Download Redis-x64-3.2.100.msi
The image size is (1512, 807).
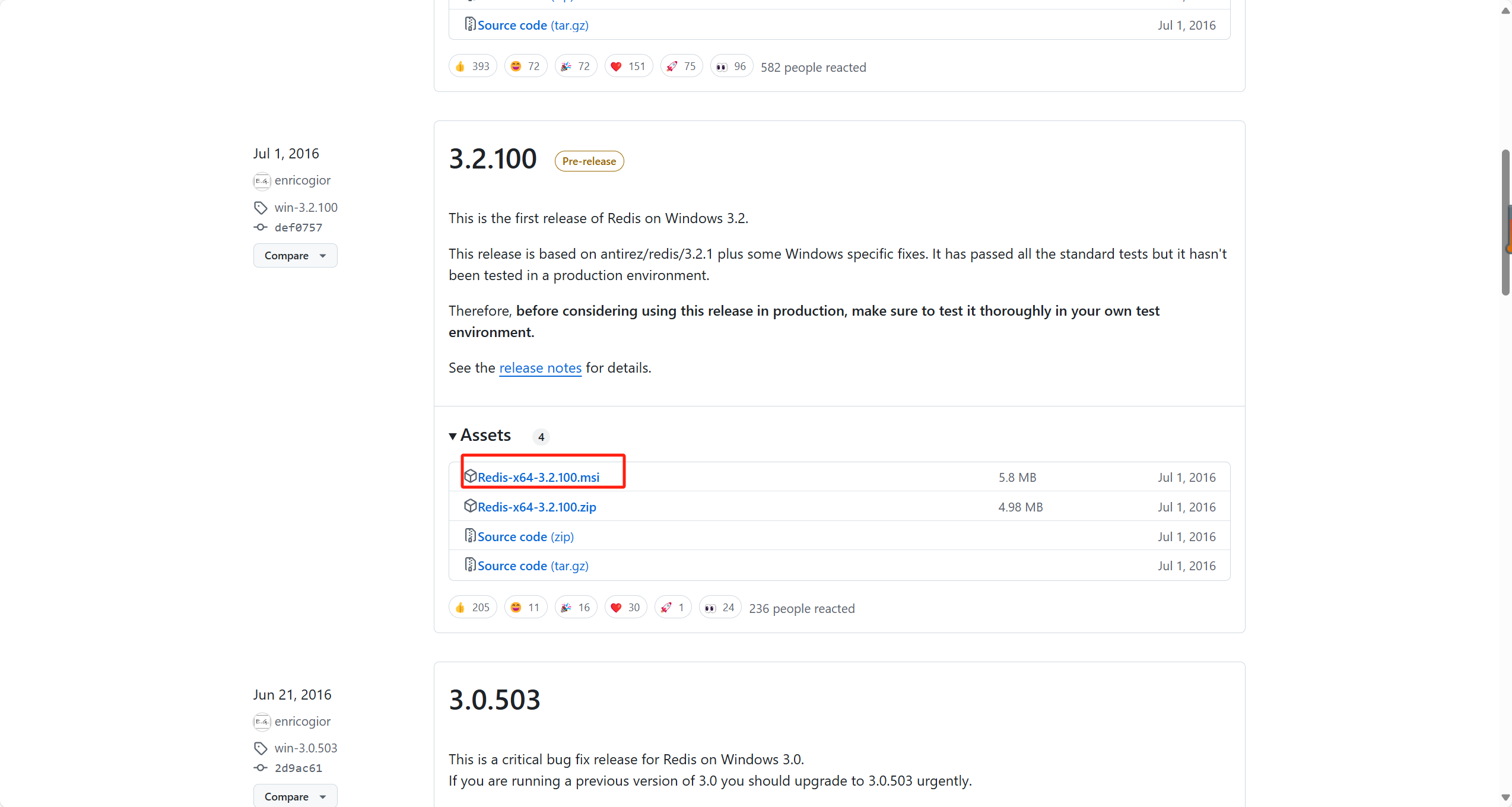538,478
